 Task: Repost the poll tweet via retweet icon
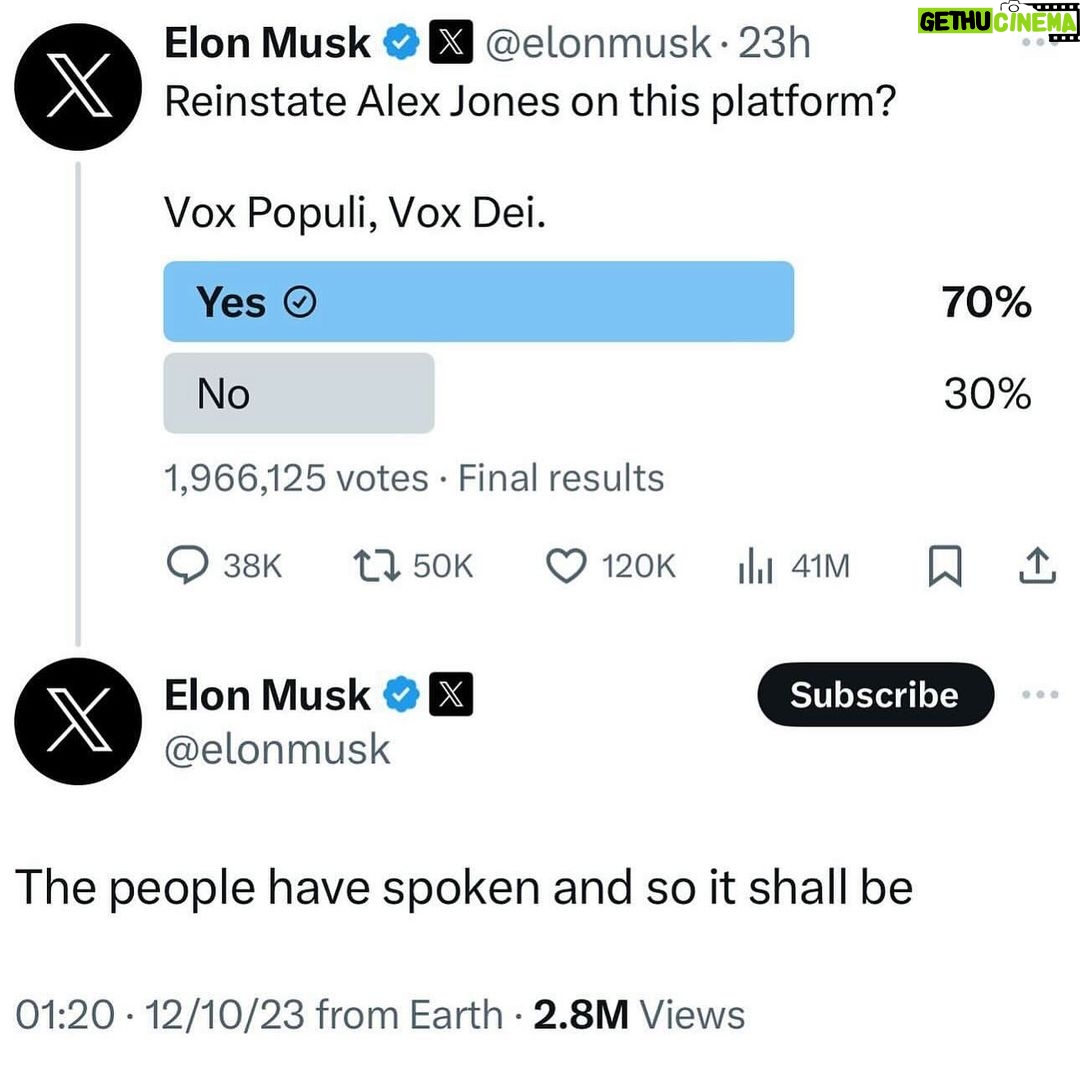[x=376, y=566]
